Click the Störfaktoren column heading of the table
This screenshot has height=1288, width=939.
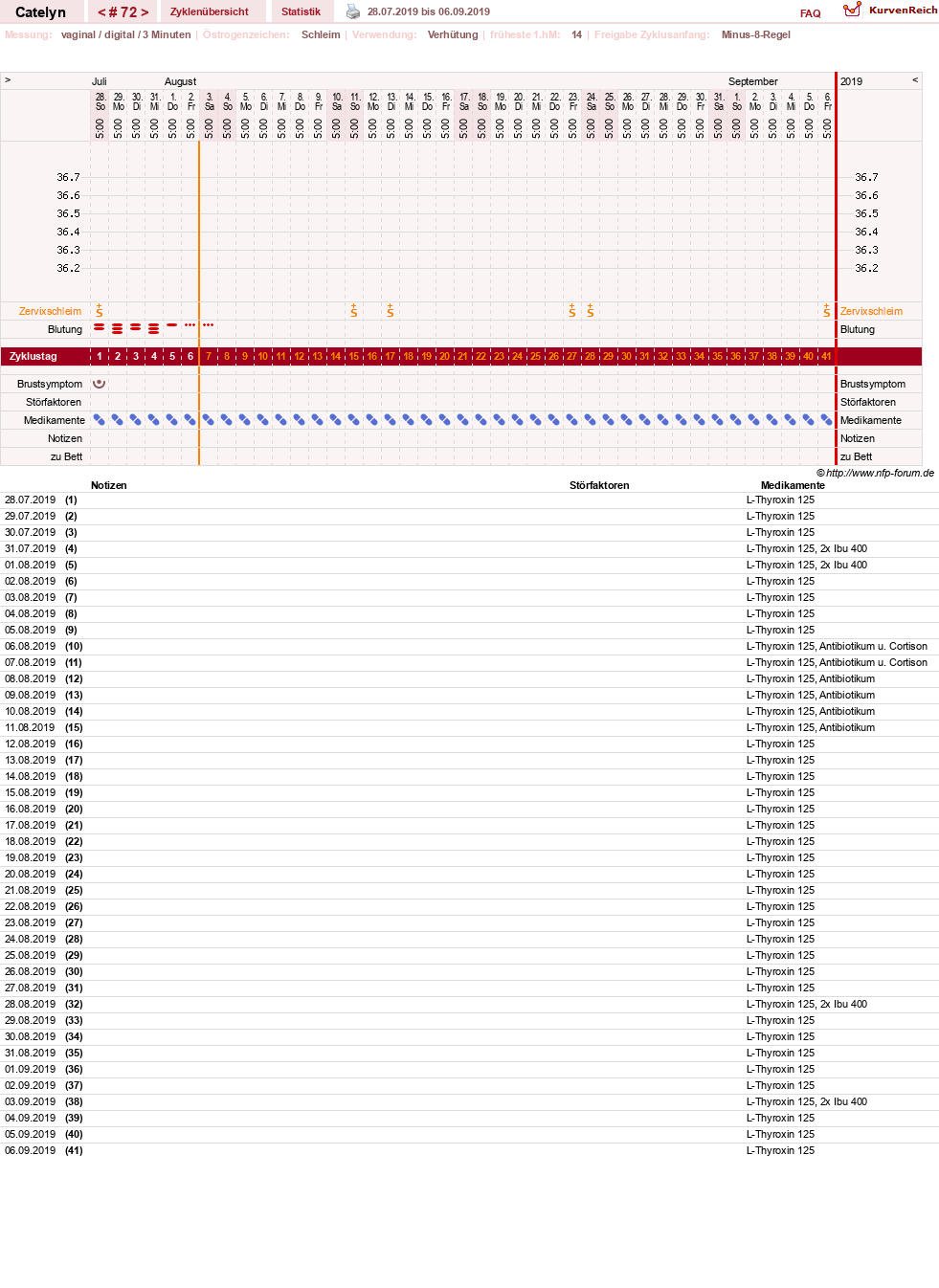click(x=599, y=485)
